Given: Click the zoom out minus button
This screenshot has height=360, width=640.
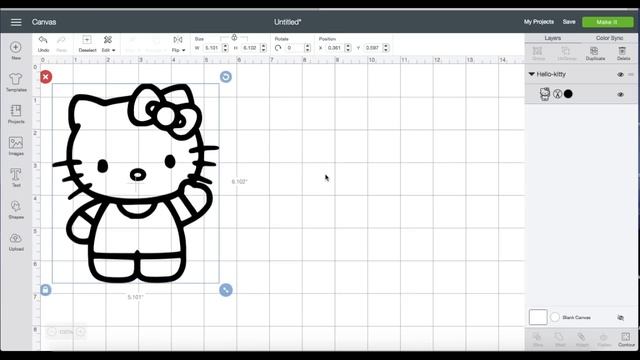Looking at the screenshot, I should click(52, 332).
